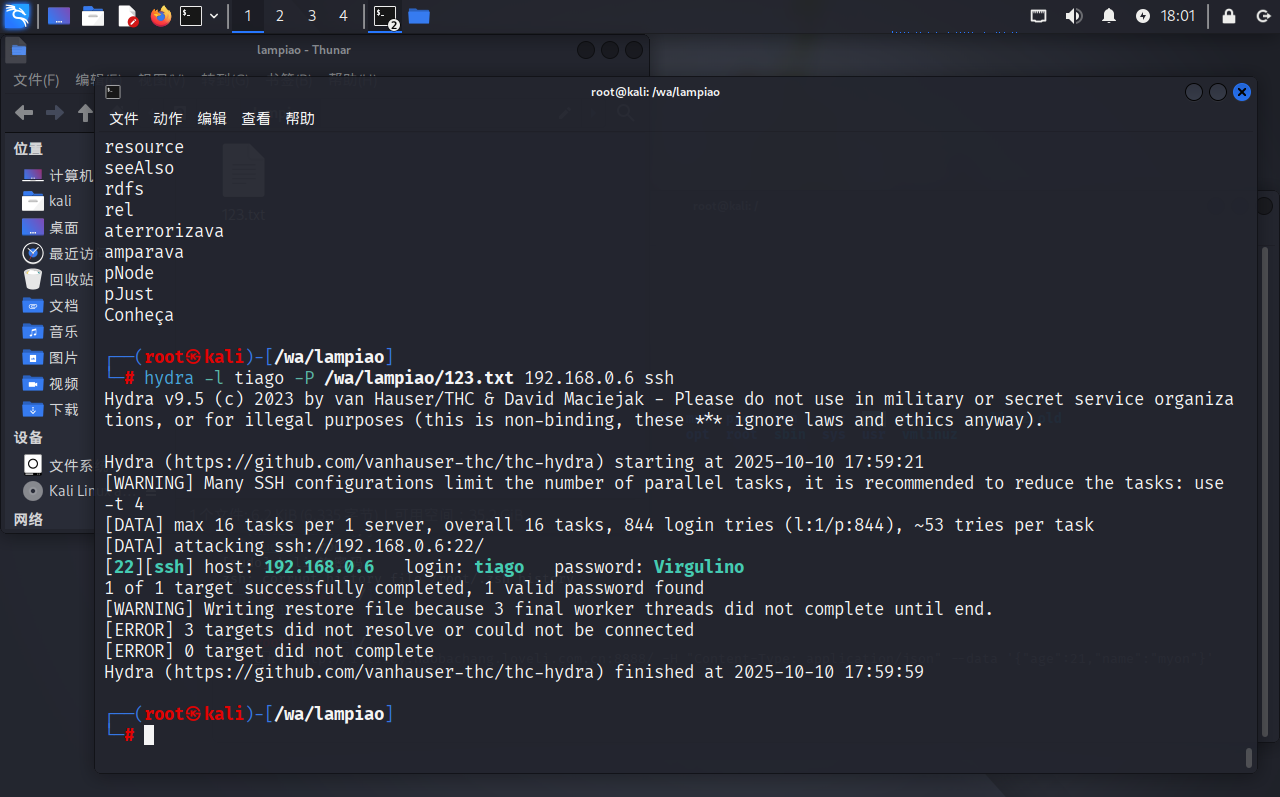Open the terminal 文件 menu

tap(124, 118)
